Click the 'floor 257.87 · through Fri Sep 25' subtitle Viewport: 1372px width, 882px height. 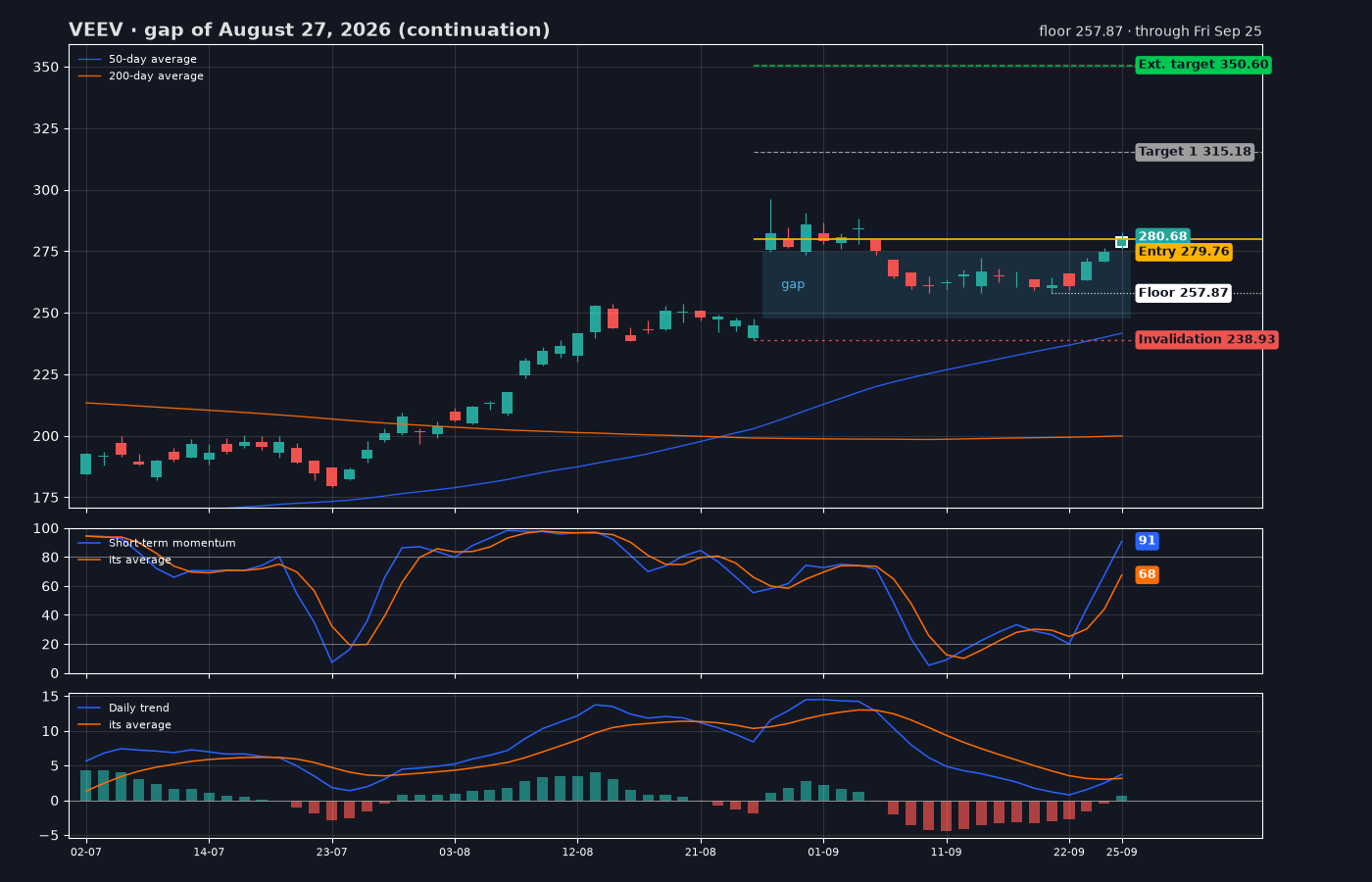(x=1151, y=31)
